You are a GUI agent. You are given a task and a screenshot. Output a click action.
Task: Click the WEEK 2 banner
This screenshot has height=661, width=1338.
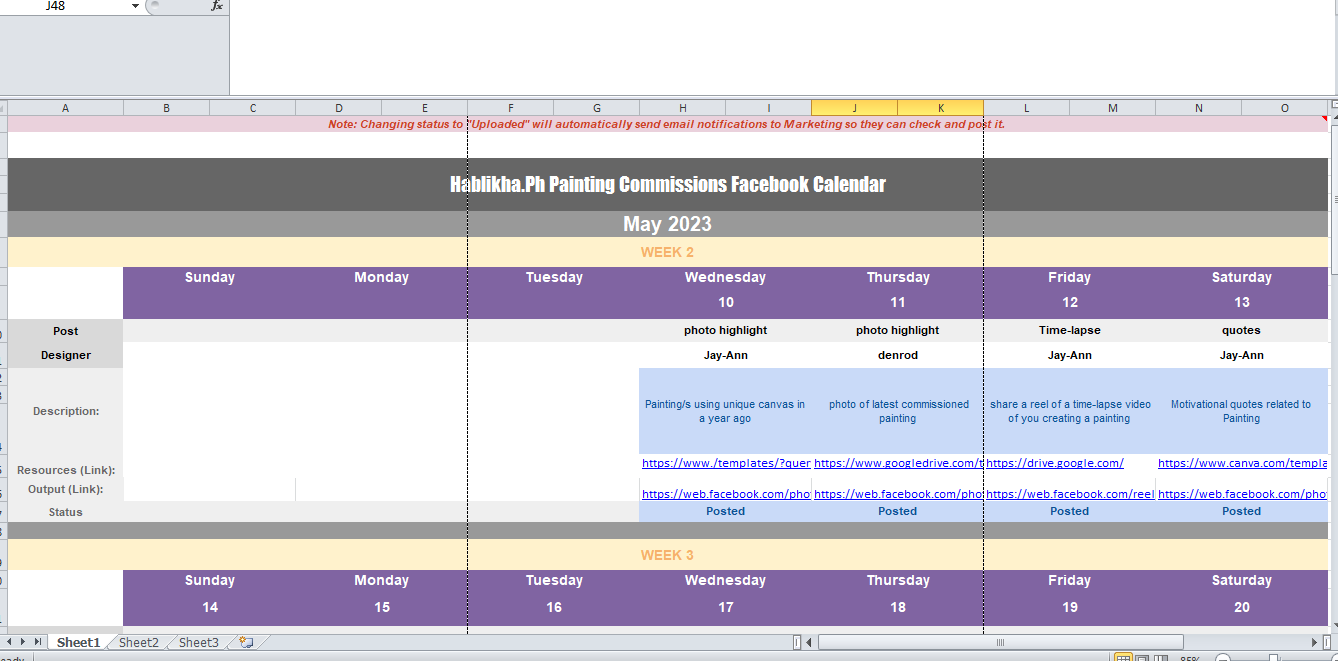click(667, 252)
